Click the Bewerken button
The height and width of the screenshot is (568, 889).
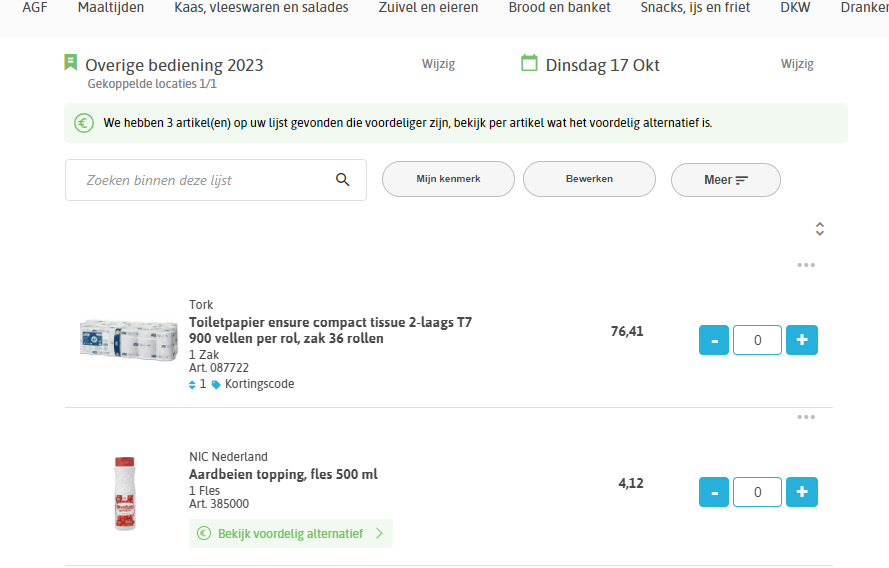(589, 179)
